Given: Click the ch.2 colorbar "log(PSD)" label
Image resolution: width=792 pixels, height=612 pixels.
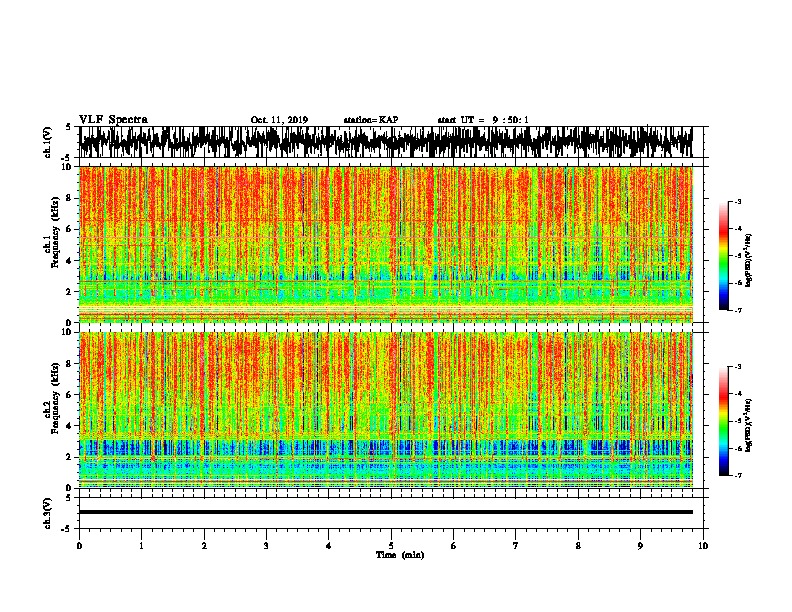Looking at the screenshot, I should (x=749, y=425).
